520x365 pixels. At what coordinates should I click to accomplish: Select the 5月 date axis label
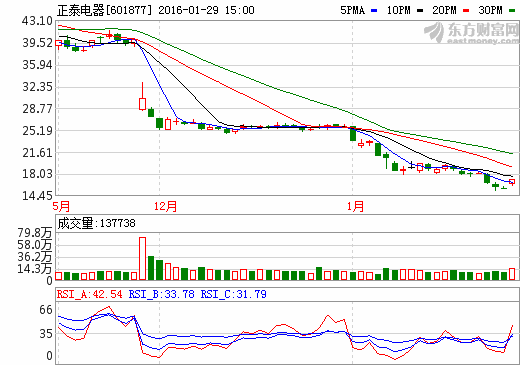point(61,206)
